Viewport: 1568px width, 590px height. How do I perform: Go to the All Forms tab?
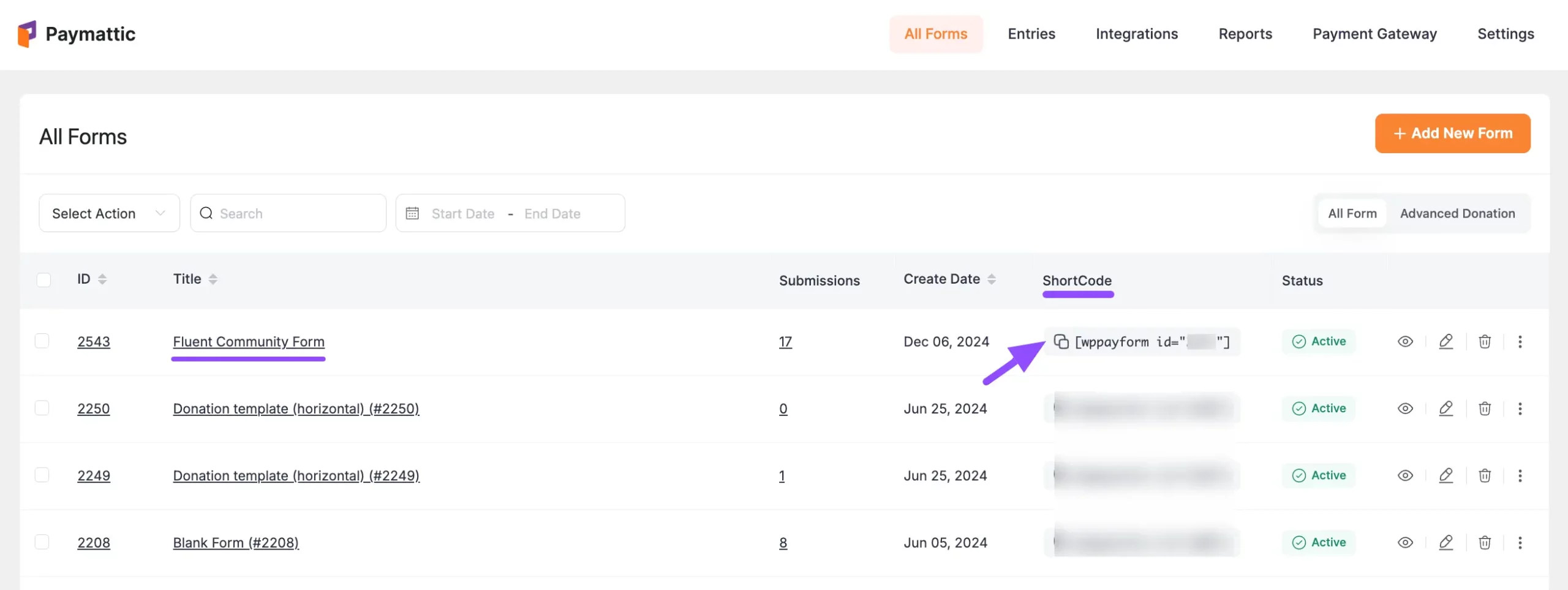click(935, 34)
